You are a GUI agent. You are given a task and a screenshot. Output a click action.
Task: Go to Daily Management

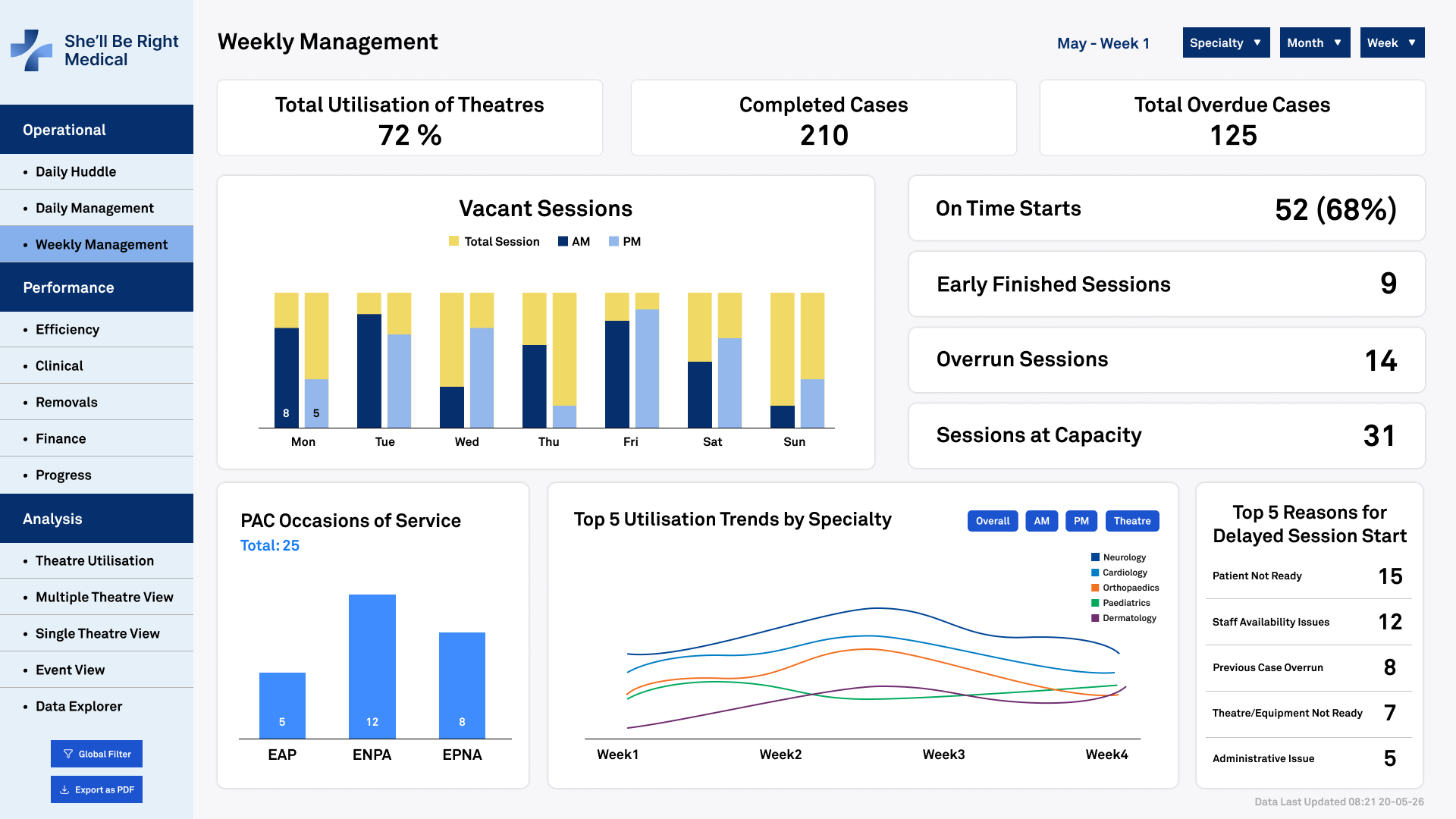pyautogui.click(x=96, y=208)
